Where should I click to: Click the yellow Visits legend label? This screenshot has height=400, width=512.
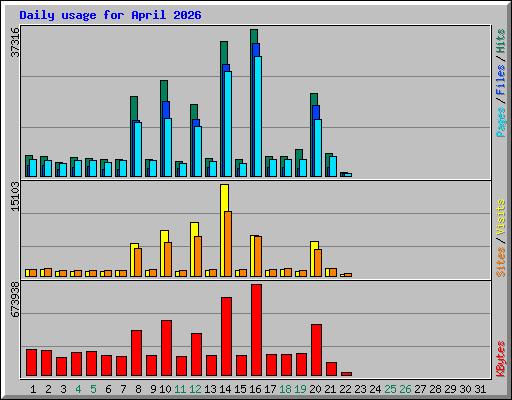coord(500,218)
